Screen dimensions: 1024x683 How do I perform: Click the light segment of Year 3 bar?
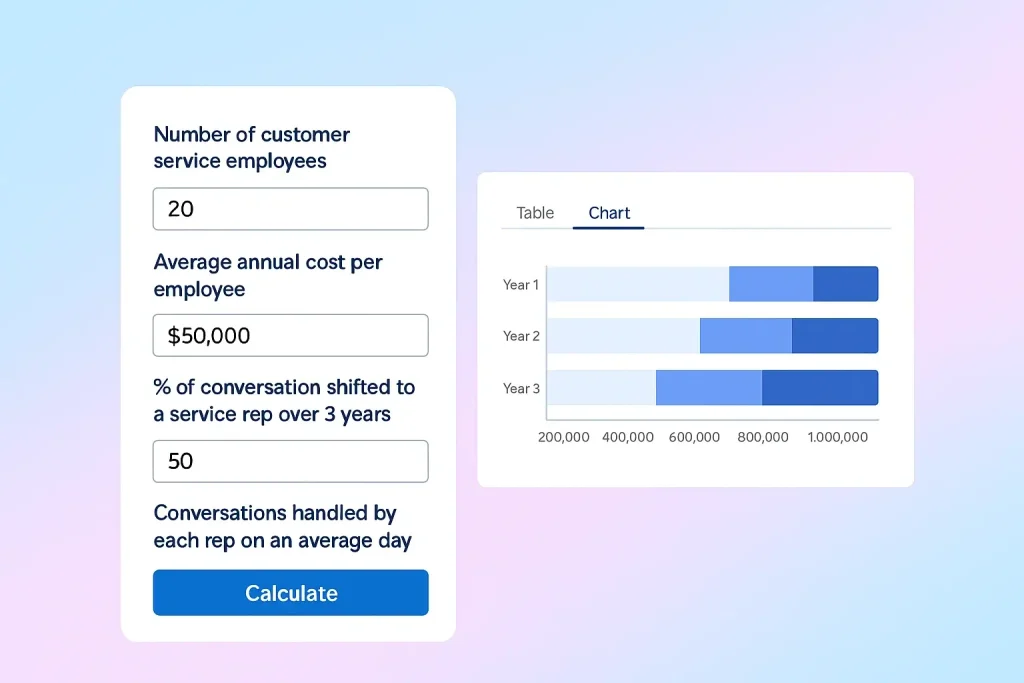point(601,388)
